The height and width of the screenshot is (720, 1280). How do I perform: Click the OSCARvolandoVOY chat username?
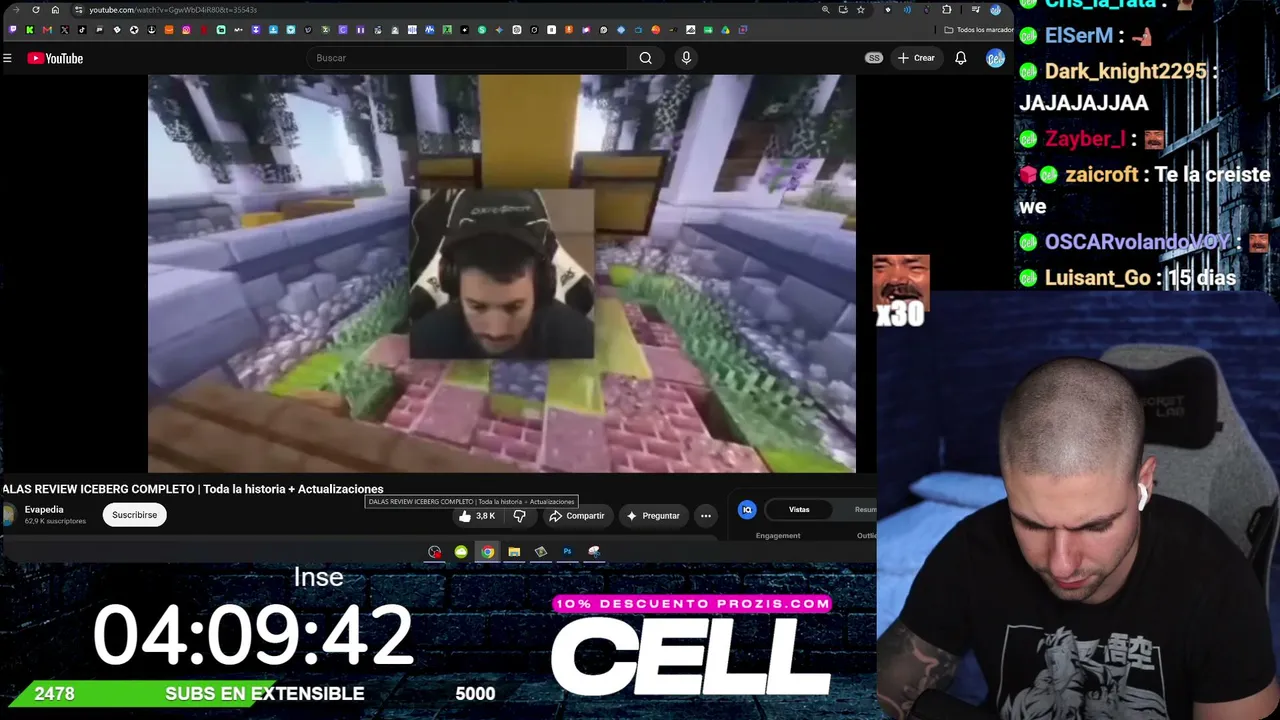(x=1139, y=243)
